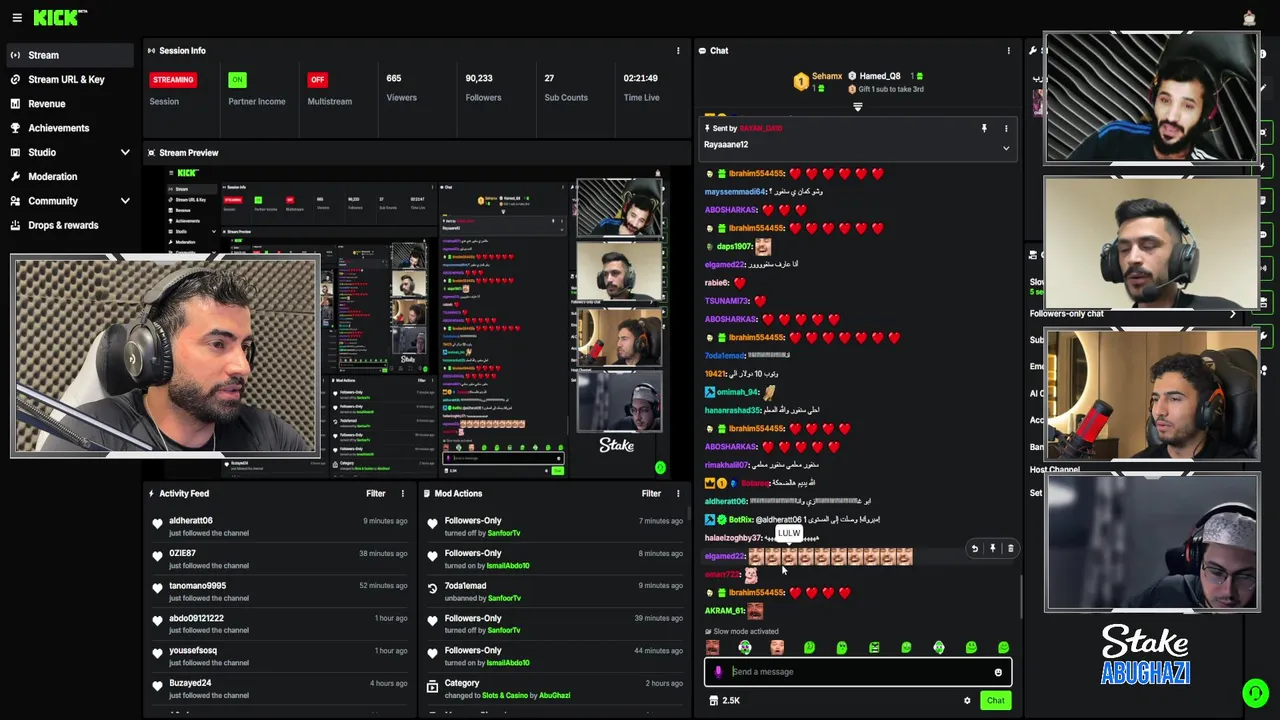Reply to elgamed22's emote message
Viewport: 1280px width, 720px height.
975,549
